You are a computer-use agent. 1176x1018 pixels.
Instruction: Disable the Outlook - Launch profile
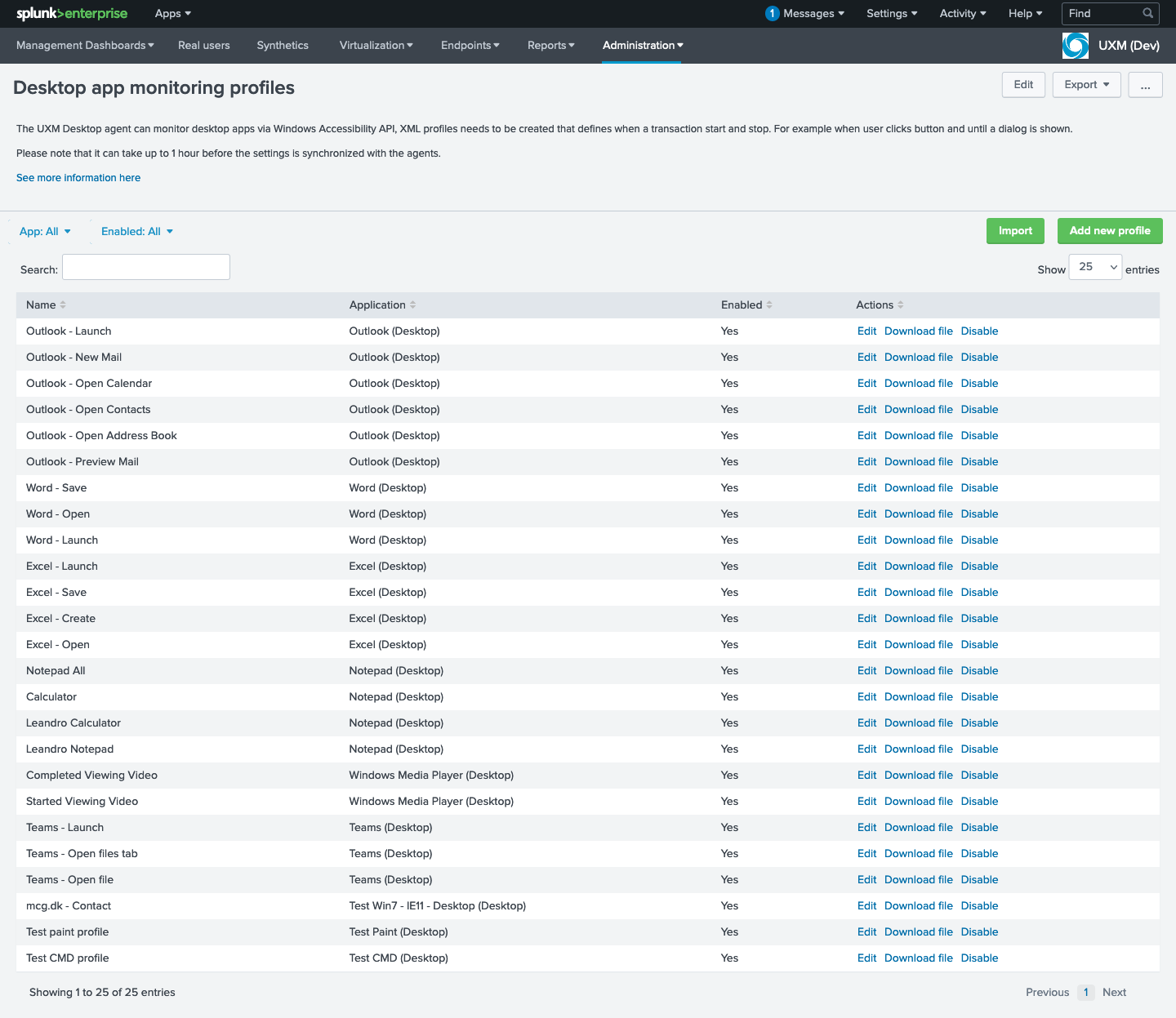979,331
